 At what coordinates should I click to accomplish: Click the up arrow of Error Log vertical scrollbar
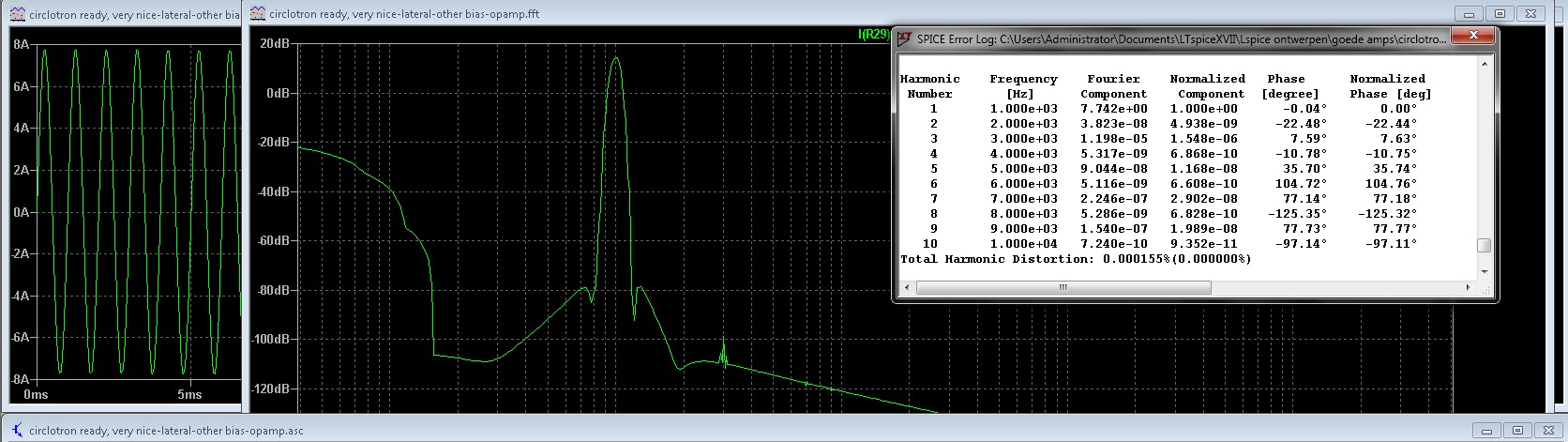point(1484,63)
